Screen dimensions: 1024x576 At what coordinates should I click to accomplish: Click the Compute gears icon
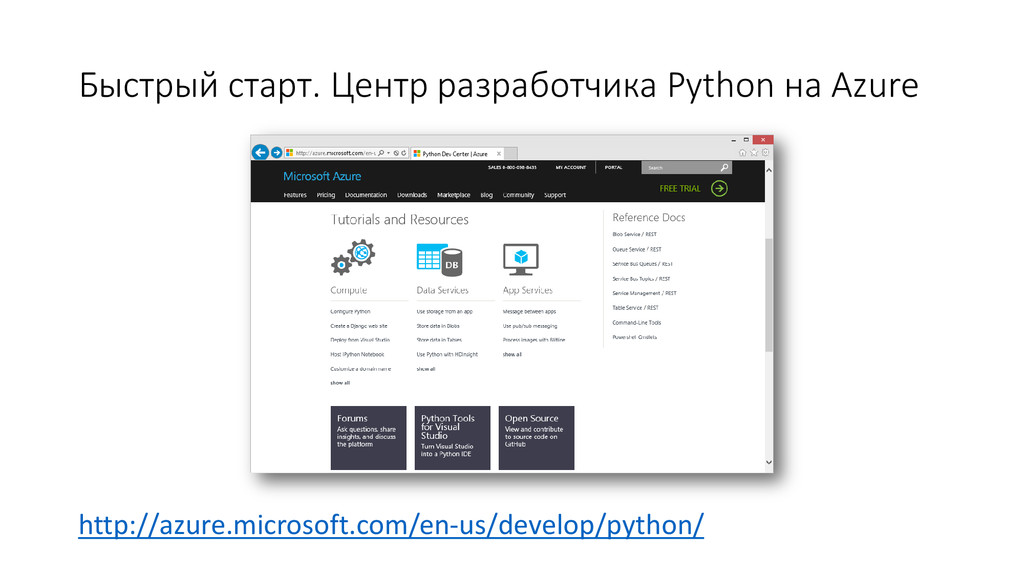(x=353, y=257)
